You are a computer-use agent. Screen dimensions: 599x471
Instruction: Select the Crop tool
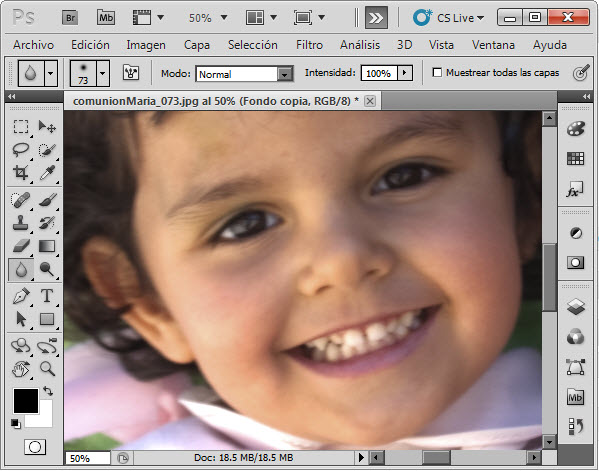(21, 173)
